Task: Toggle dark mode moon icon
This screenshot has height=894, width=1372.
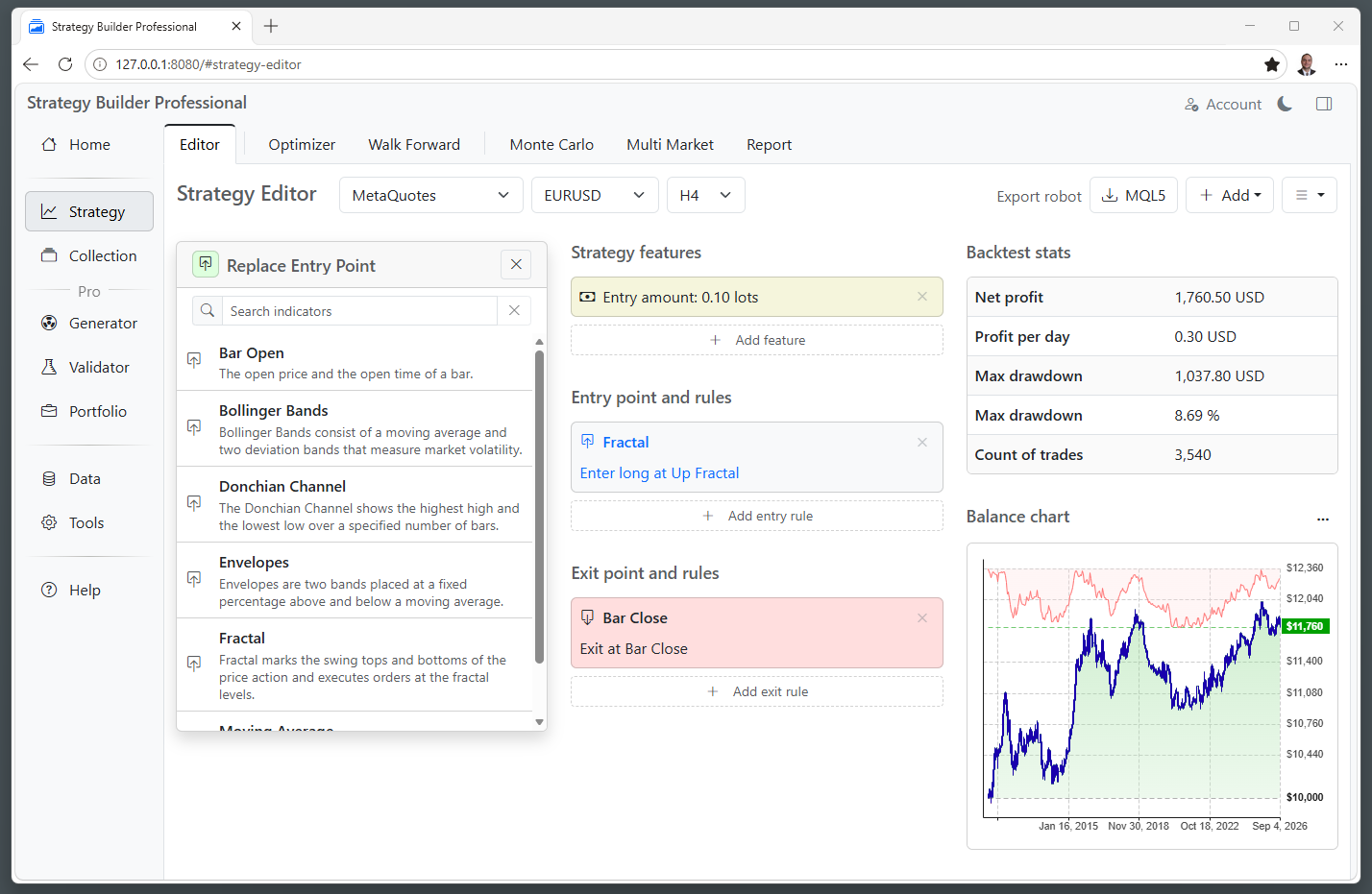Action: point(1285,104)
